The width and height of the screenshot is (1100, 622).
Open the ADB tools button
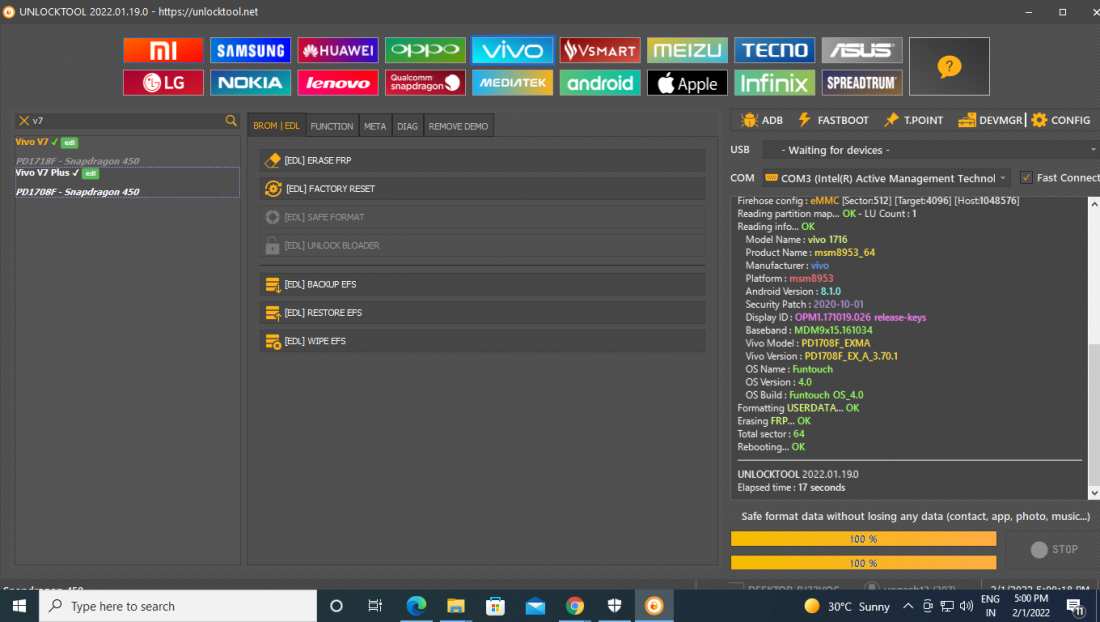click(761, 120)
